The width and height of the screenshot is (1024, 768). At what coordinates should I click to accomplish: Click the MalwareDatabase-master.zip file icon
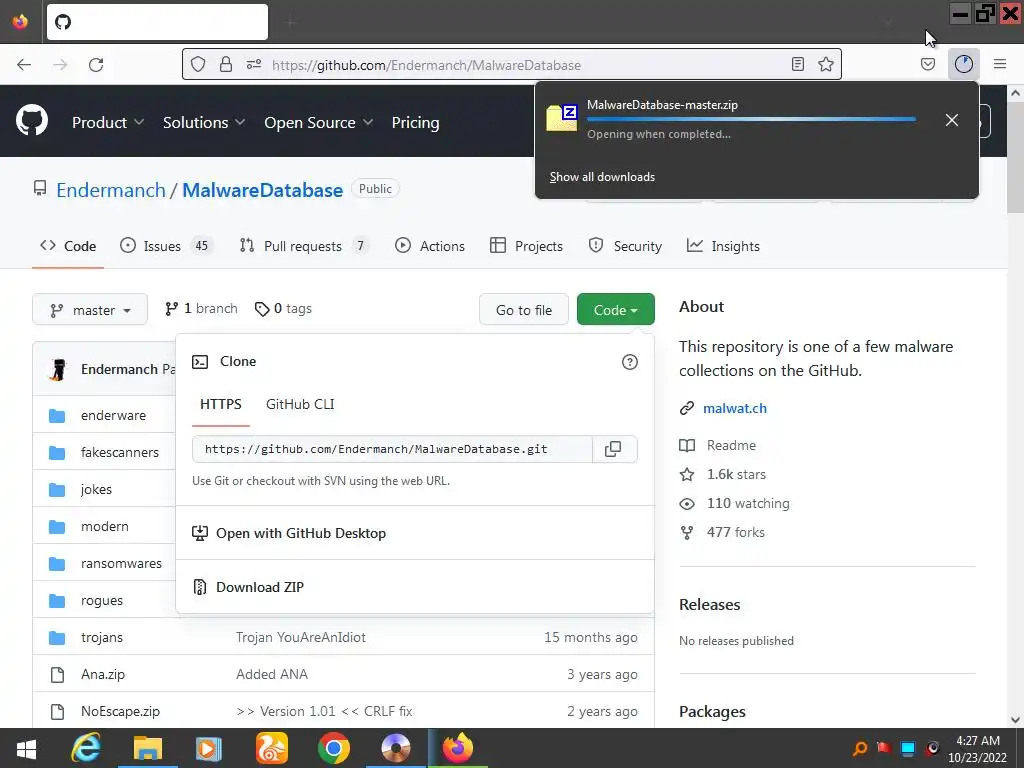562,118
